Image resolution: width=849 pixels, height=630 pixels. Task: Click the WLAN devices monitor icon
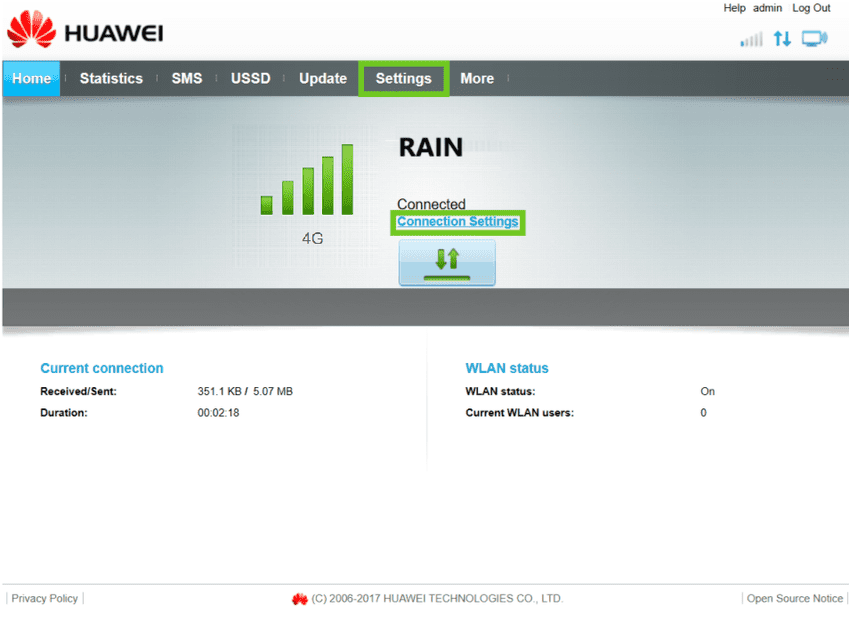pyautogui.click(x=815, y=39)
